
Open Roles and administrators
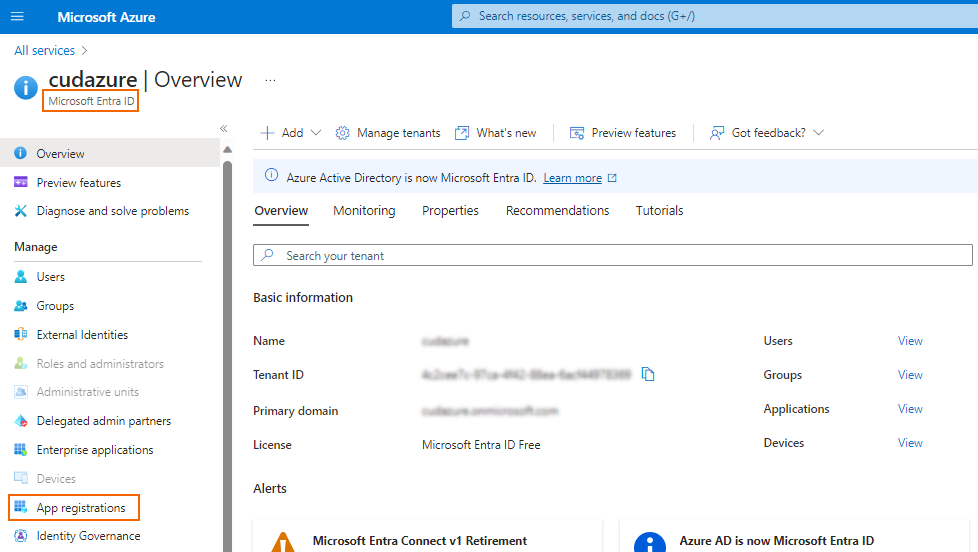(x=100, y=364)
